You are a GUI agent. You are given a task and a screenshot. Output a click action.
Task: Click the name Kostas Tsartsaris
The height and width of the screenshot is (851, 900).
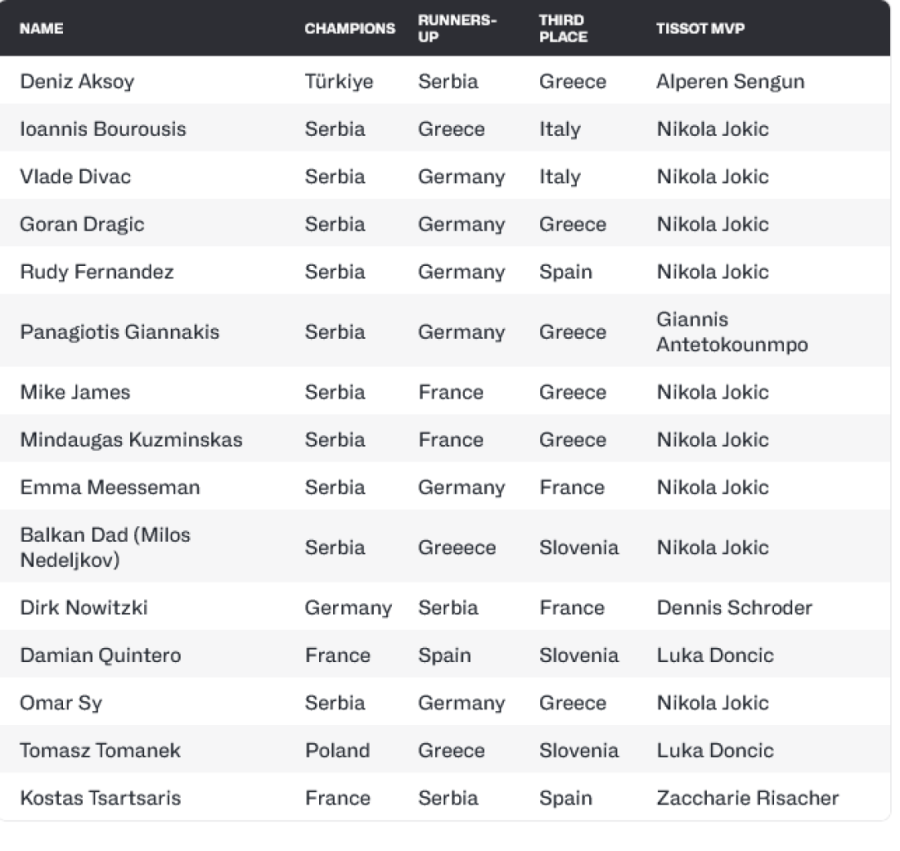point(100,799)
